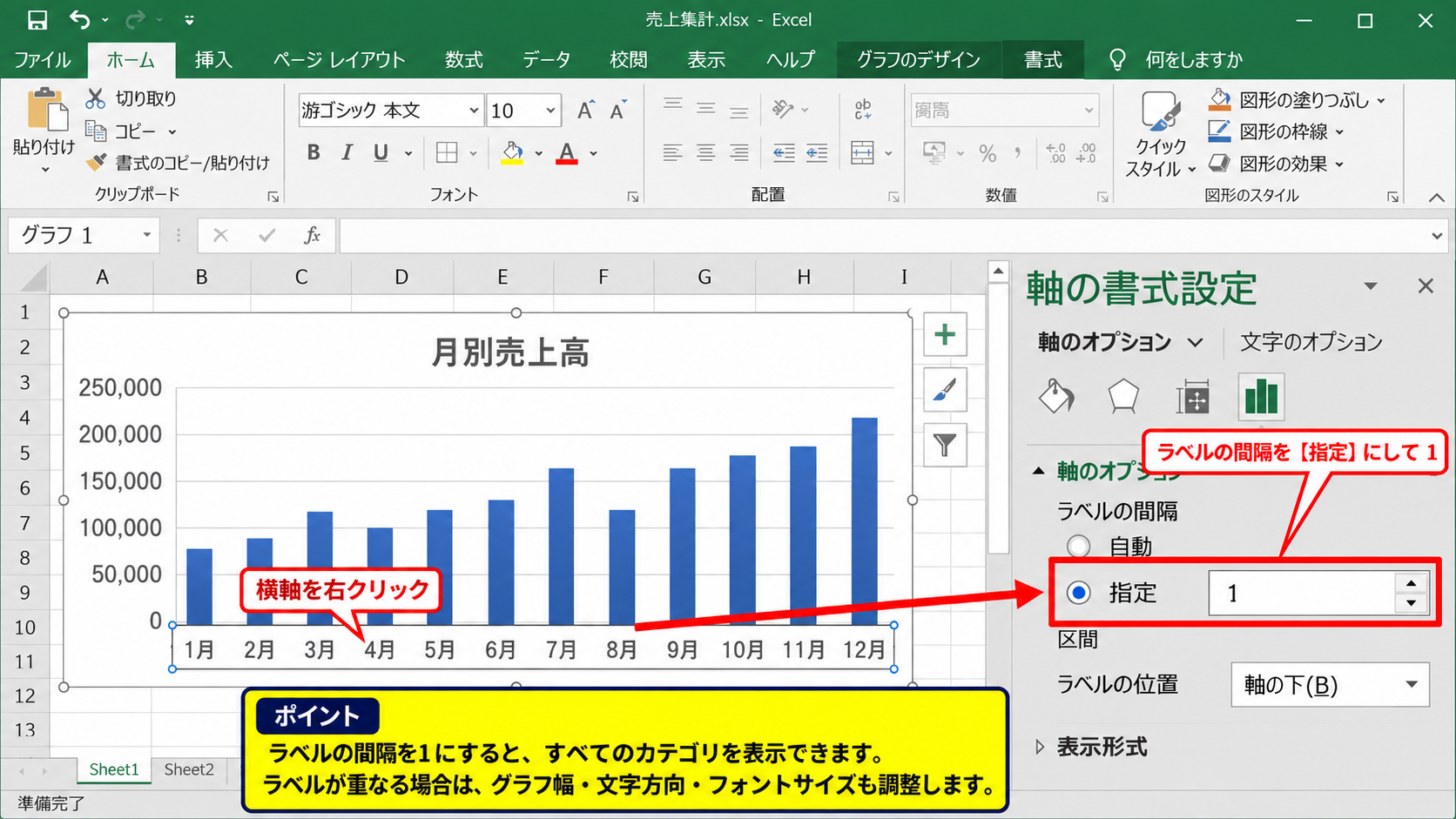Image resolution: width=1456 pixels, height=819 pixels.
Task: Click the Paste (貼り付け) clipboard icon
Action: point(46,110)
